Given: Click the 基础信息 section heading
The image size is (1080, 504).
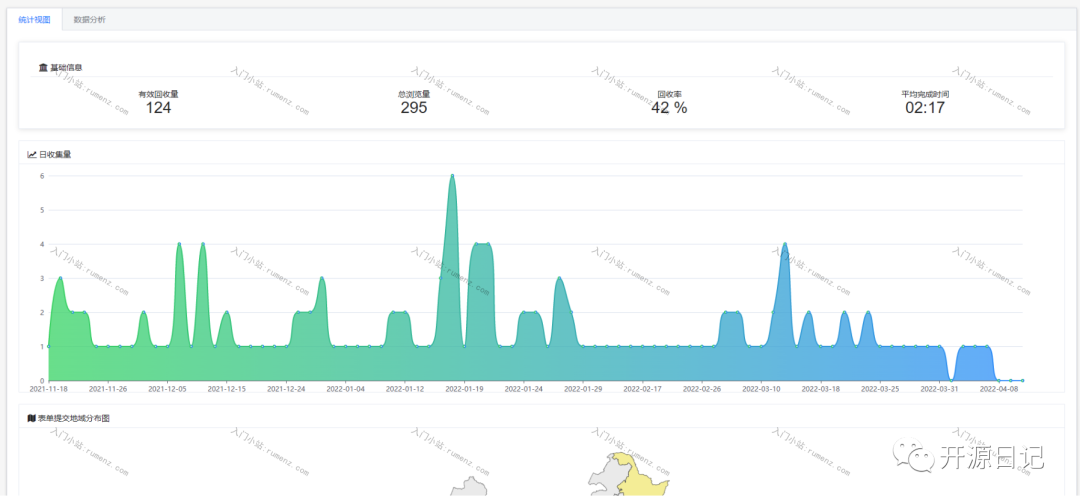Looking at the screenshot, I should [x=67, y=67].
